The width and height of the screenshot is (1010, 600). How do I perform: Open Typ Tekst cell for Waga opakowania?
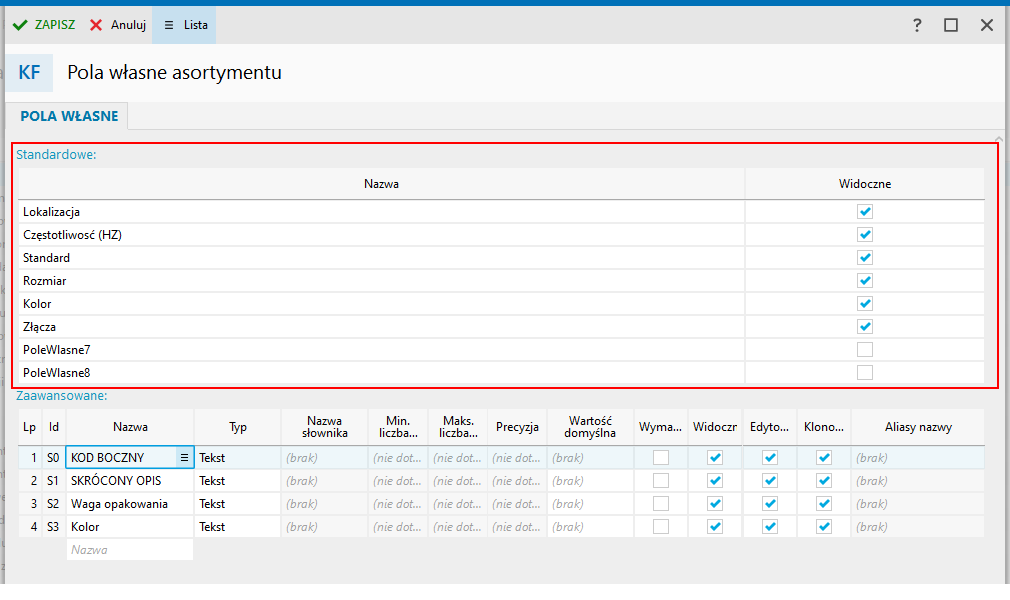click(x=237, y=504)
